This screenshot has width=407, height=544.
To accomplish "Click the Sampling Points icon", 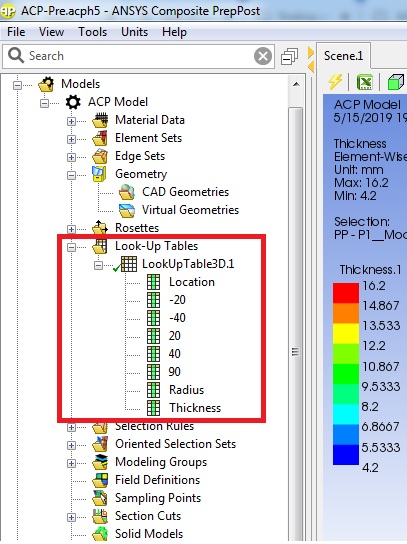I will tap(100, 498).
